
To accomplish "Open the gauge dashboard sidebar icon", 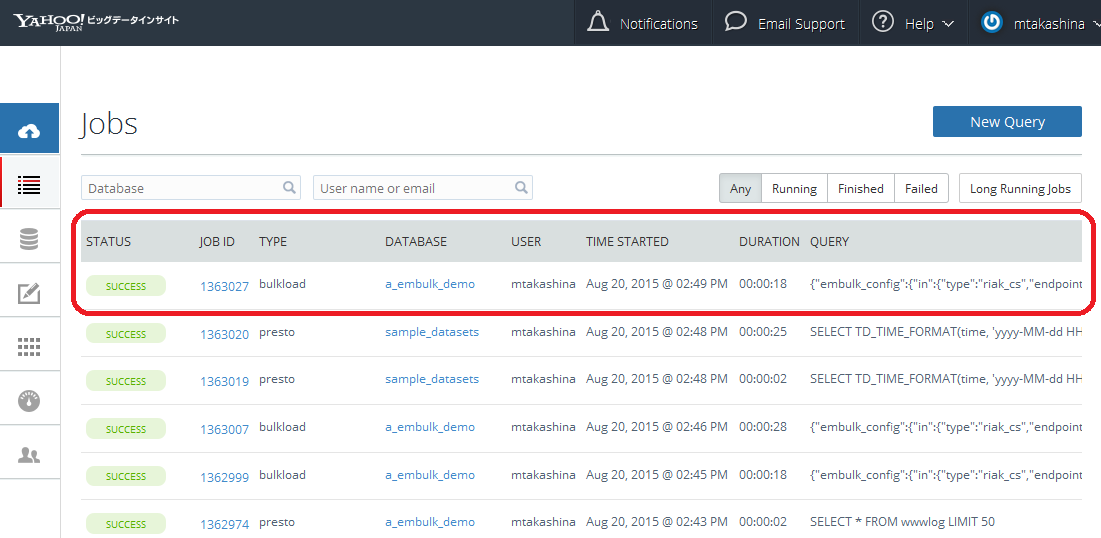I will pos(29,401).
